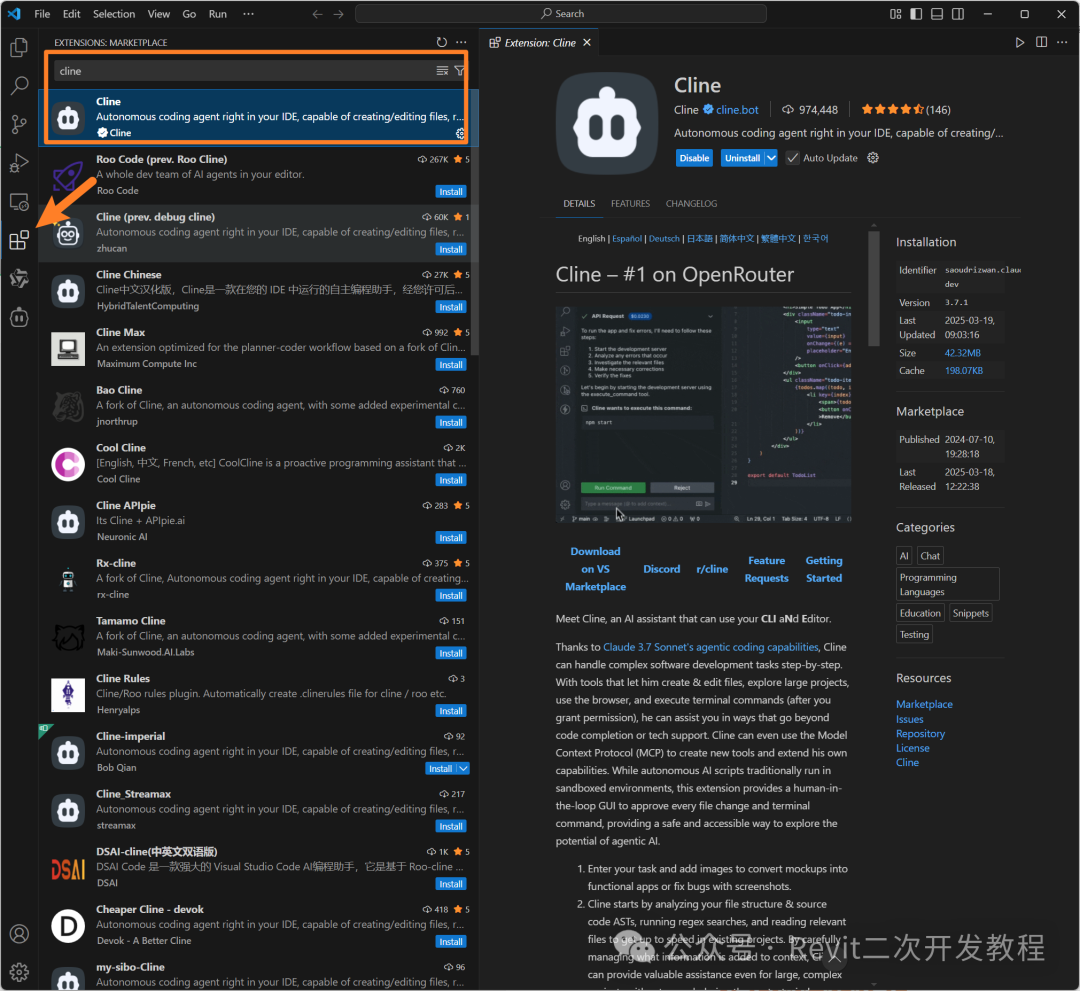Toggle the bottom panel
Viewport: 1080px width, 991px height.
(x=937, y=14)
